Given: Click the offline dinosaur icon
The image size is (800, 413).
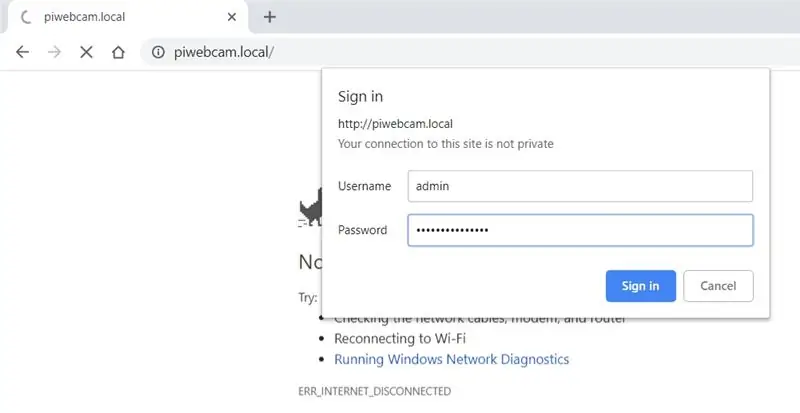Looking at the screenshot, I should pos(311,207).
